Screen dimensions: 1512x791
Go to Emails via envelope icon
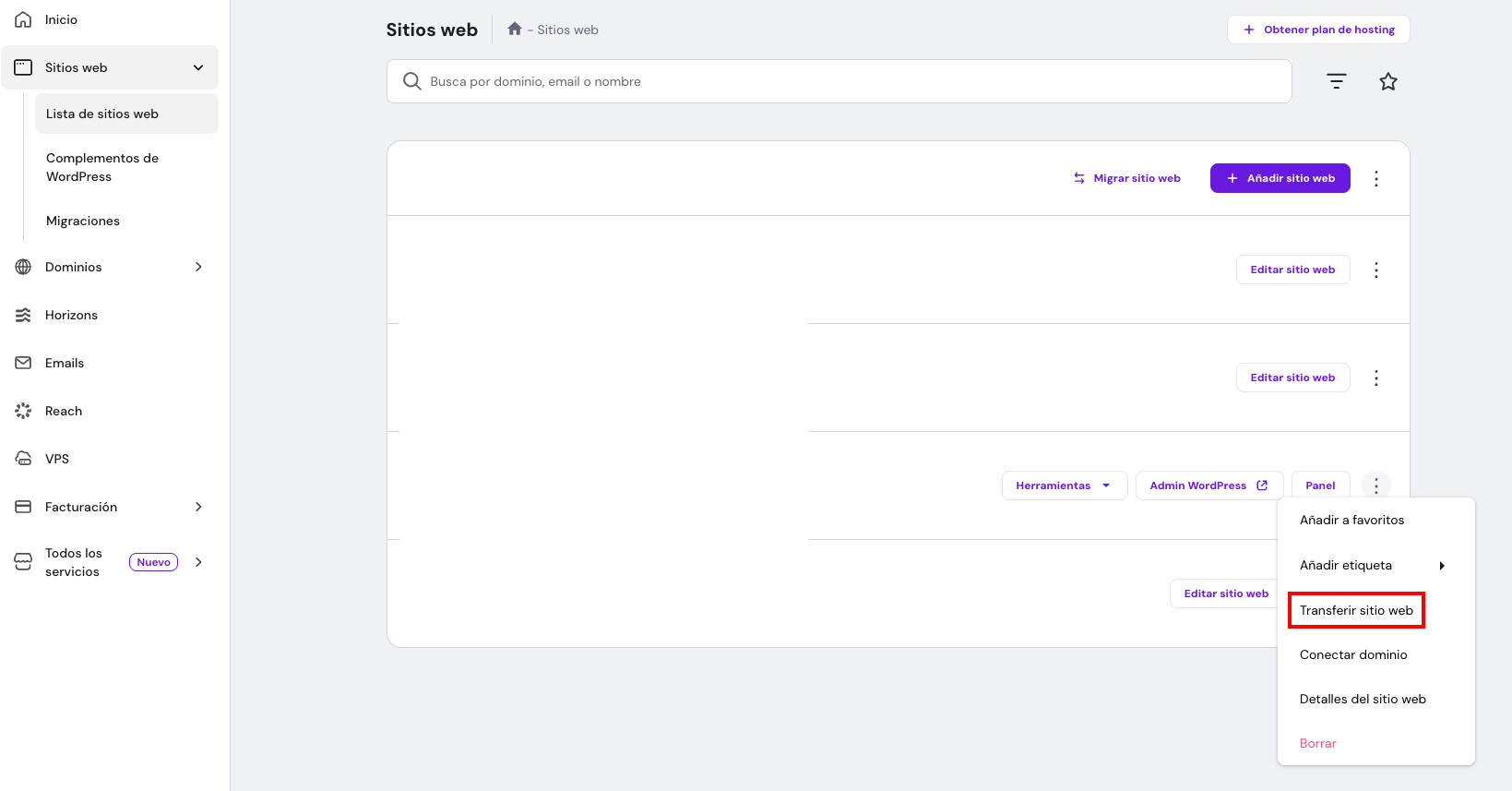(x=23, y=363)
